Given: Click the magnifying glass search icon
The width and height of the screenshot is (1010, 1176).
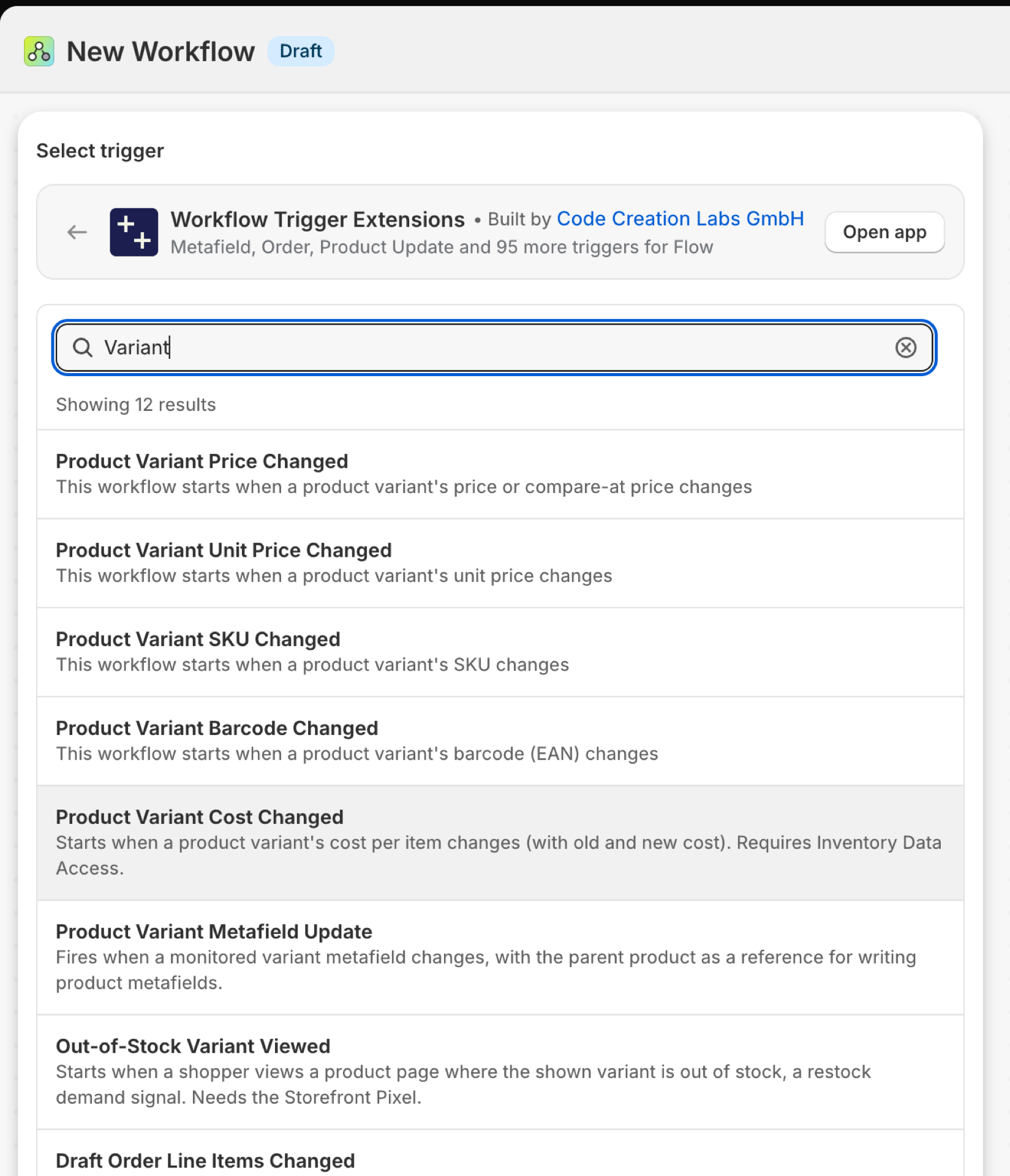Looking at the screenshot, I should click(x=83, y=347).
